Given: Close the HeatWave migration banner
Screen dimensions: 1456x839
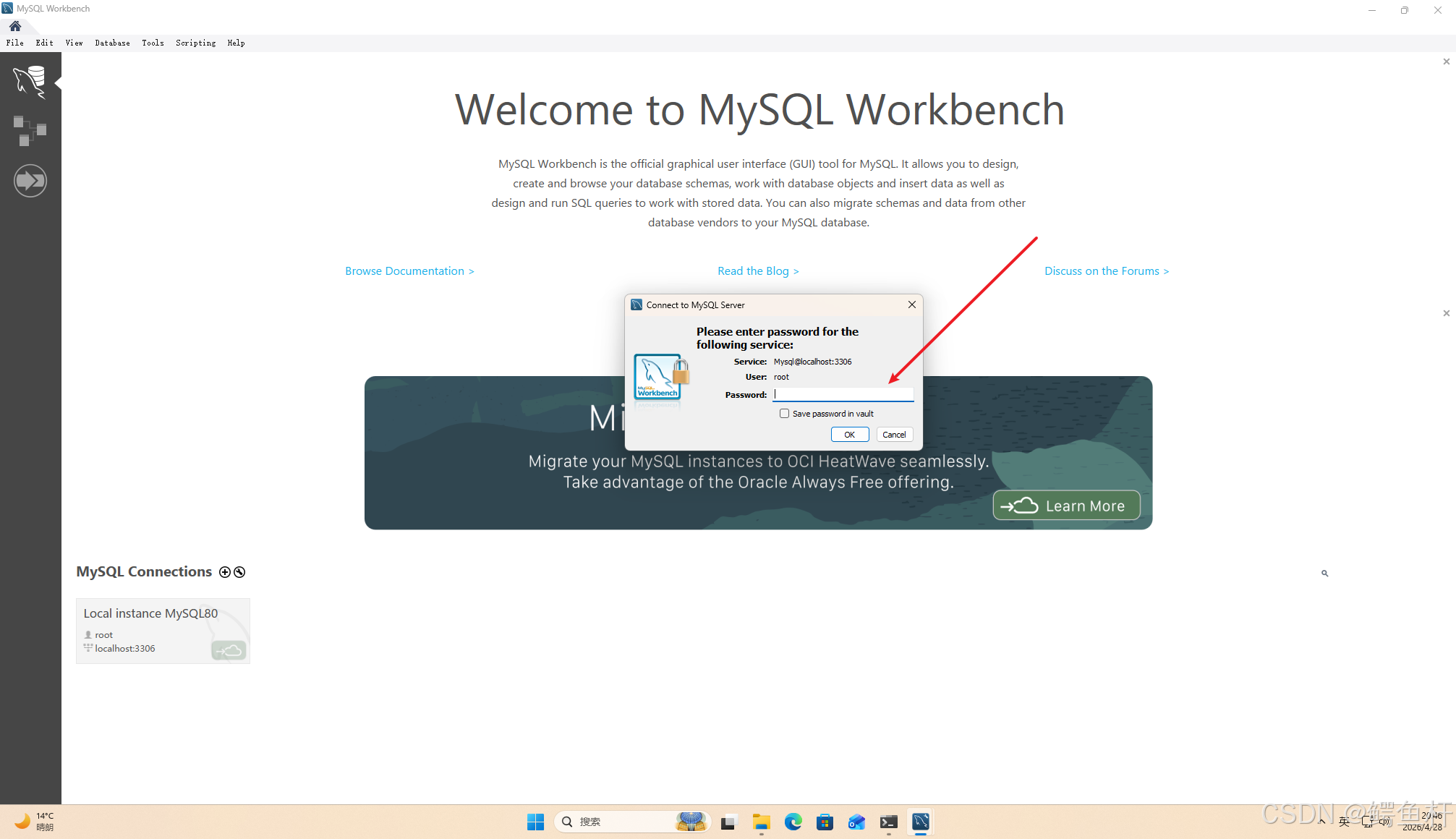Looking at the screenshot, I should click(x=1447, y=313).
